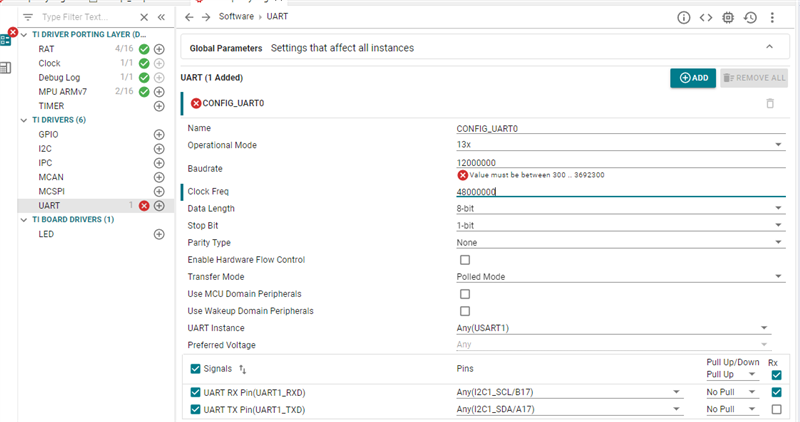800x422 pixels.
Task: Toggle Use MCU Domain Peripherals checkbox
Action: point(464,294)
